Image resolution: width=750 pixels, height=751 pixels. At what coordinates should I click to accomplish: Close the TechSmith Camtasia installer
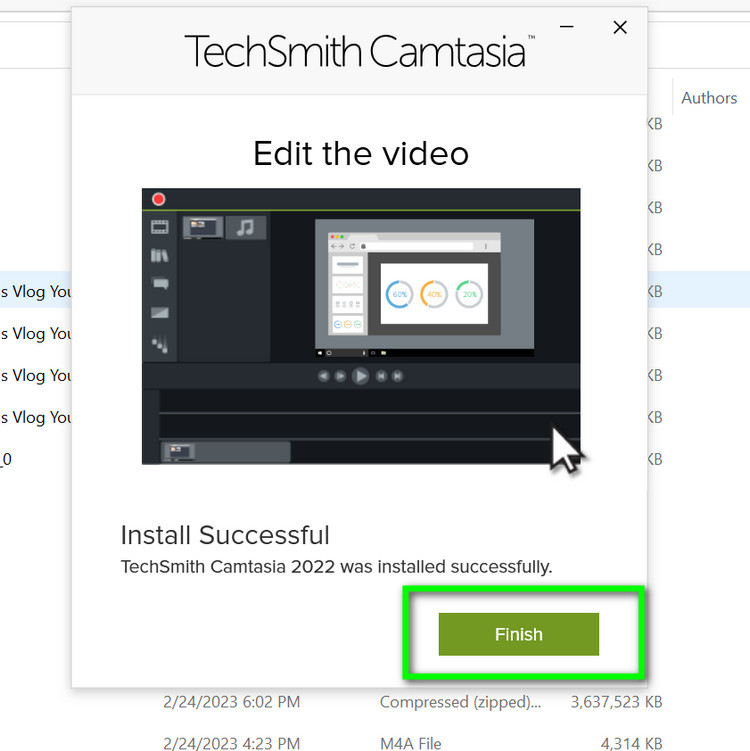click(x=620, y=27)
